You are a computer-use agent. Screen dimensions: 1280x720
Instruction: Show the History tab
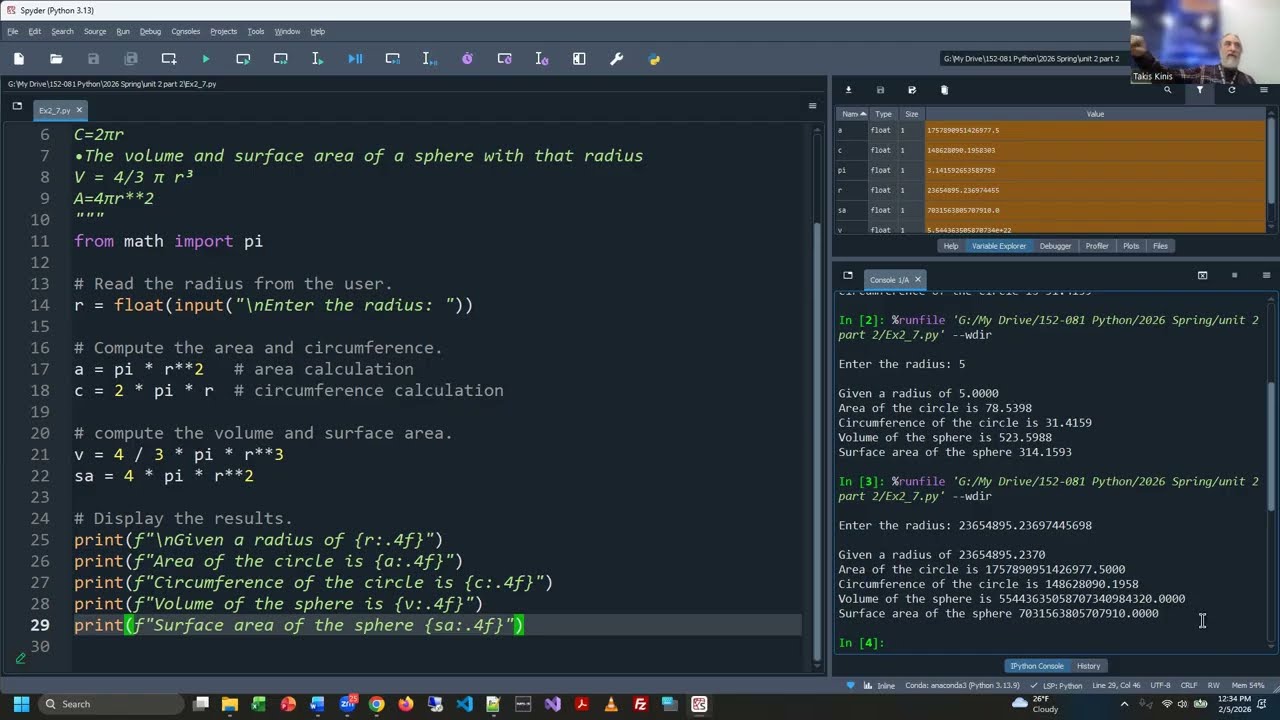tap(1088, 666)
